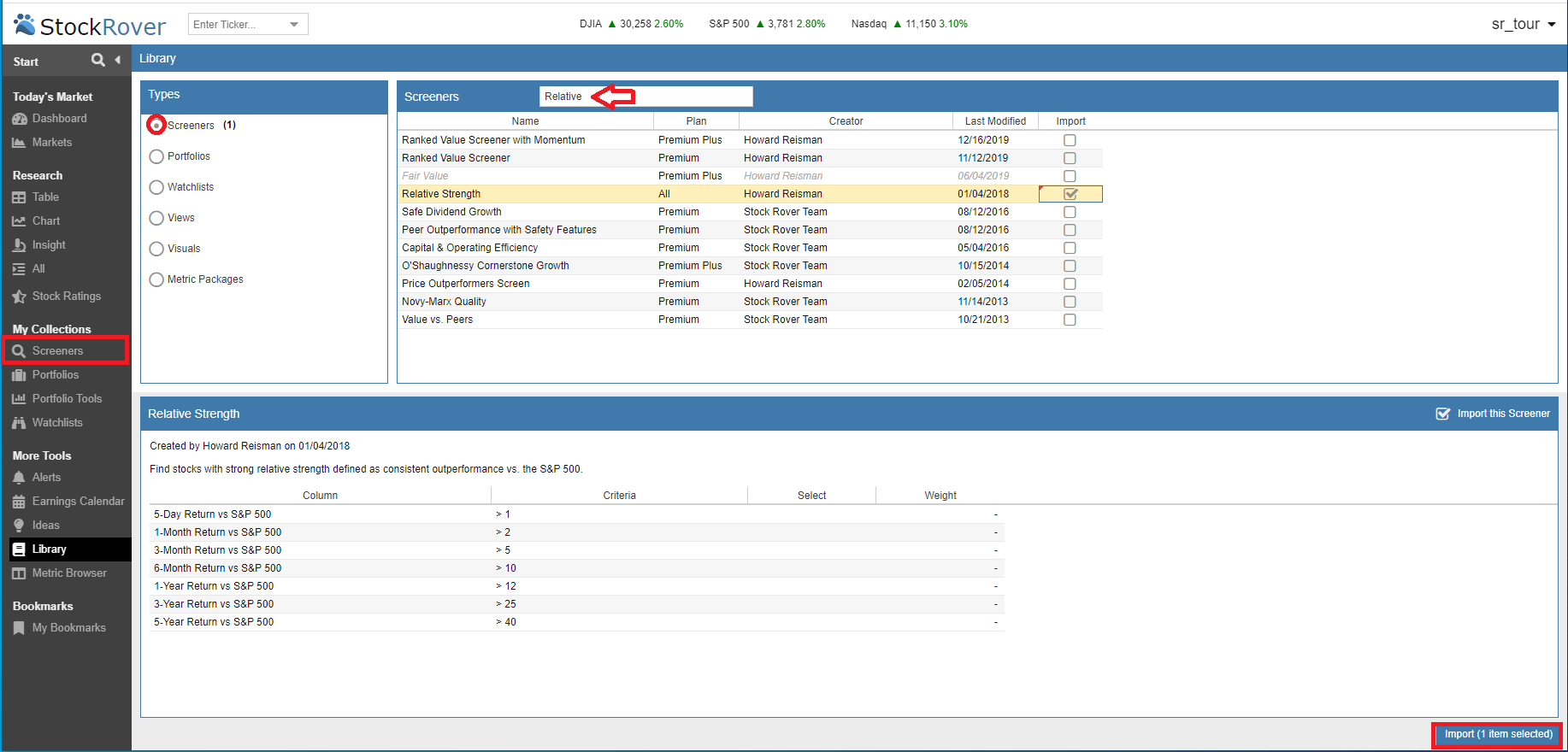Screen dimensions: 1568x752
Task: Sort by Last Modified column header
Action: (x=995, y=121)
